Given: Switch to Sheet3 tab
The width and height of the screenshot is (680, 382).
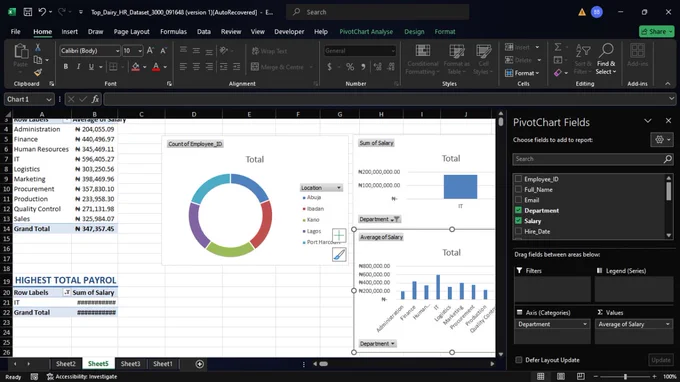Looking at the screenshot, I should point(130,364).
